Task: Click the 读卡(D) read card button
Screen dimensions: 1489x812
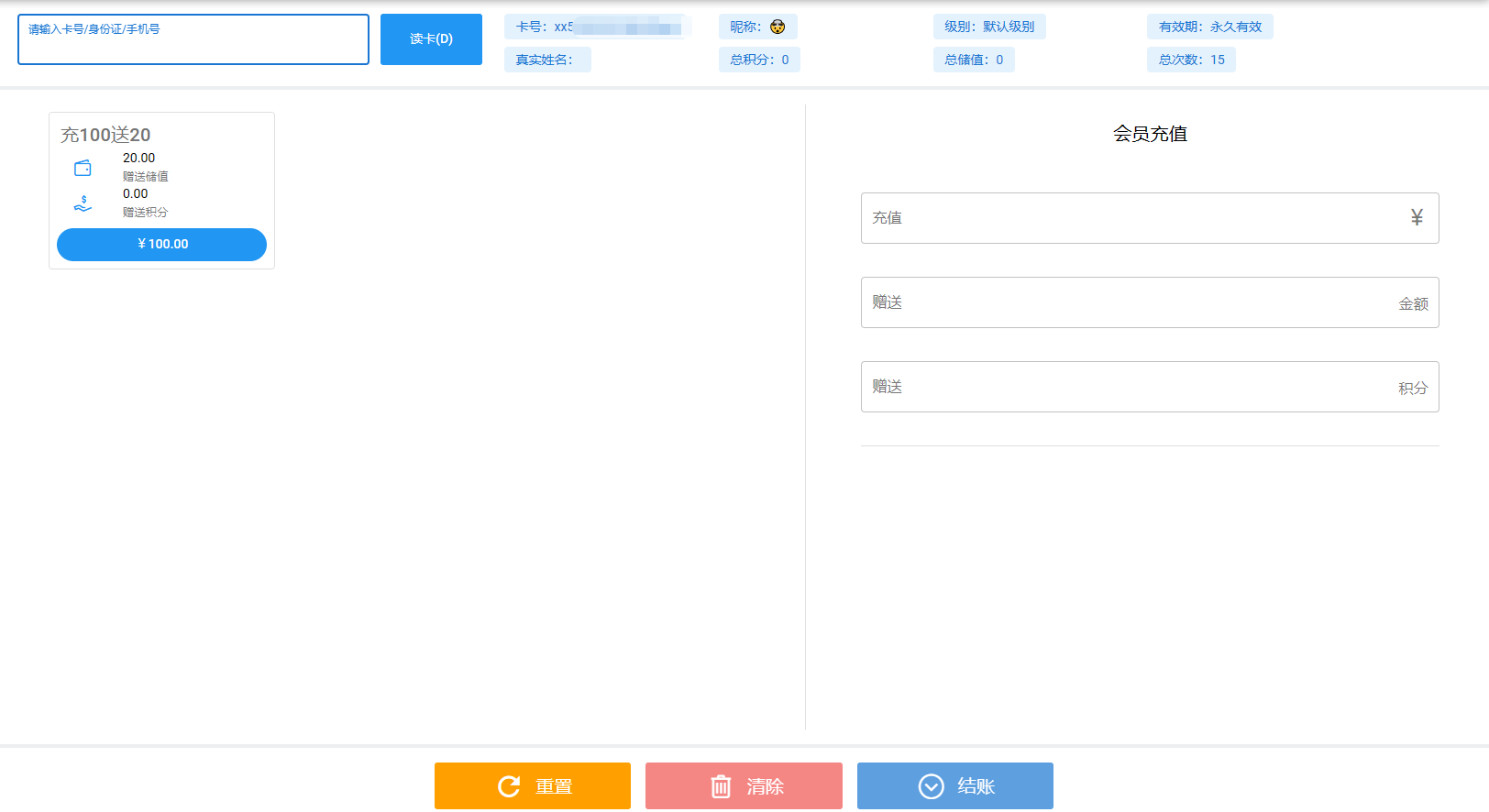Action: tap(431, 39)
